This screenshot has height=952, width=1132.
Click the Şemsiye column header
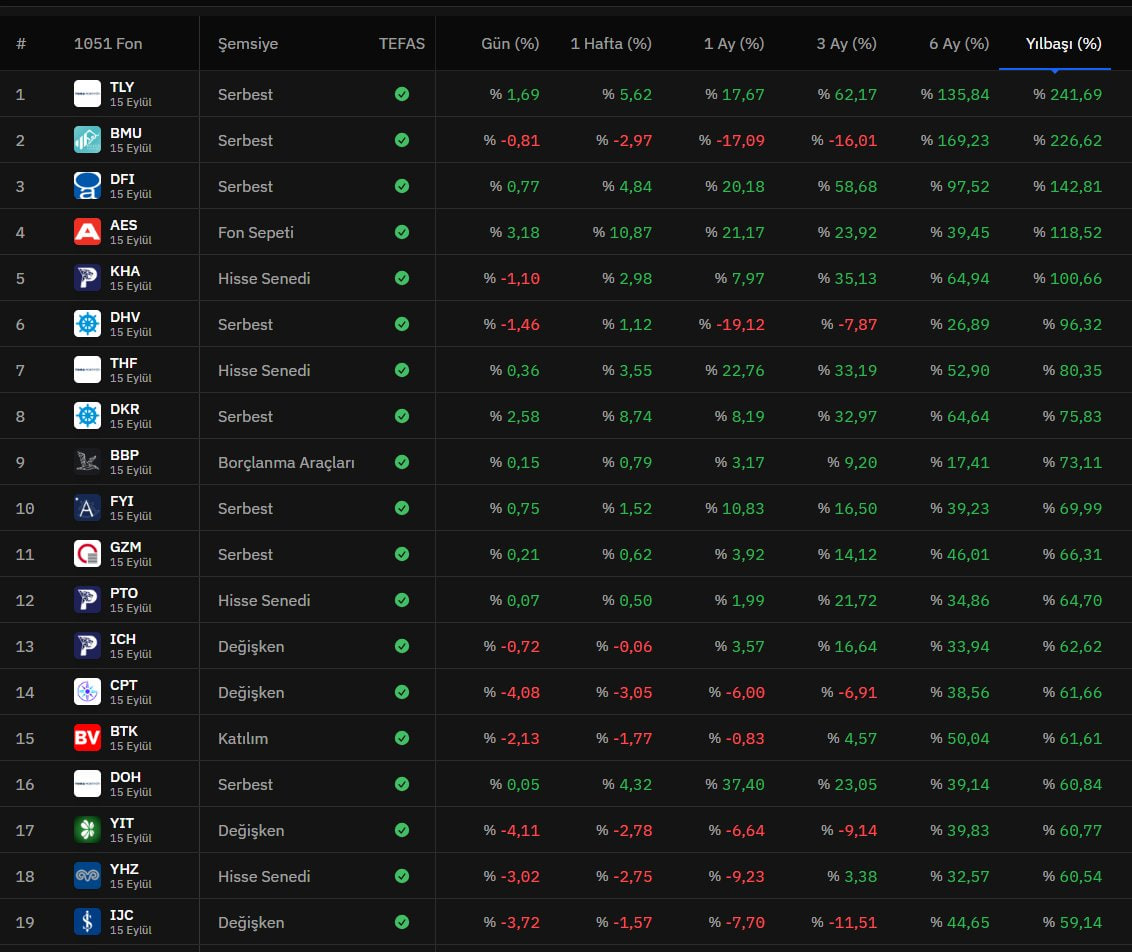248,43
